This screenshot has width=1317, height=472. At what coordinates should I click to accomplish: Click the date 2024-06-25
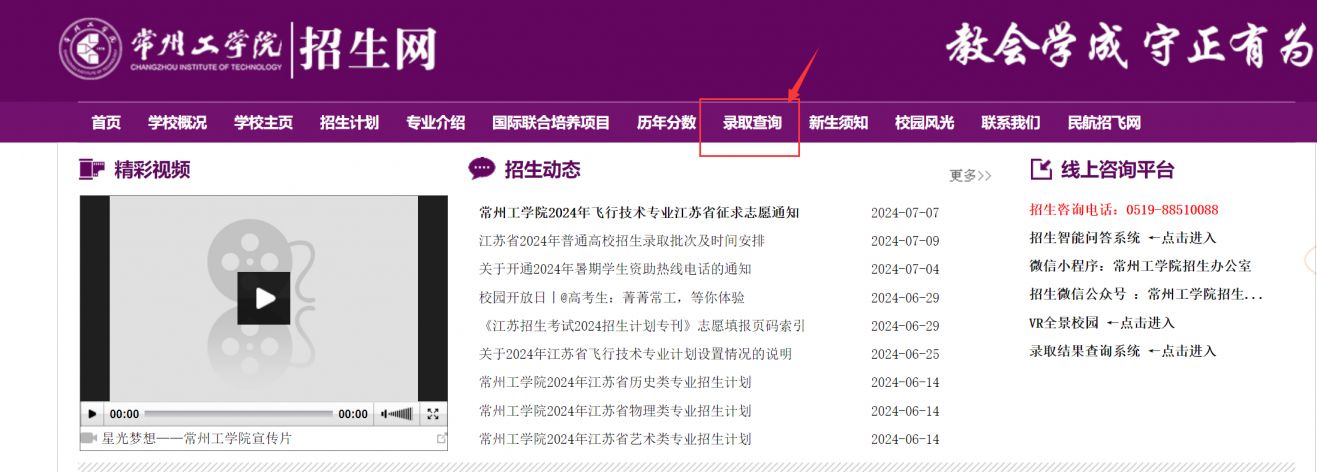(x=905, y=354)
